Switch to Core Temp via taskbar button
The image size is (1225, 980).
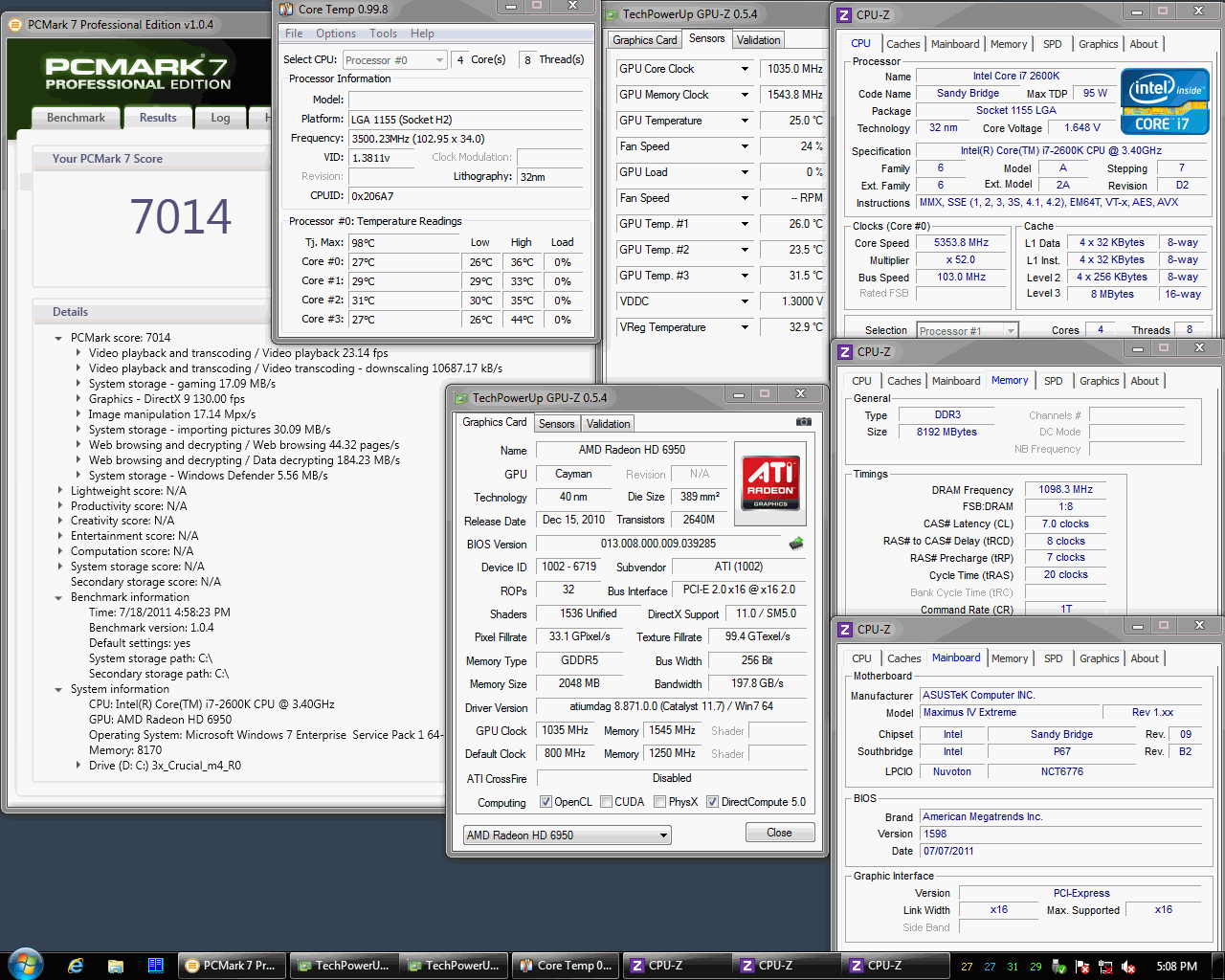click(x=566, y=966)
